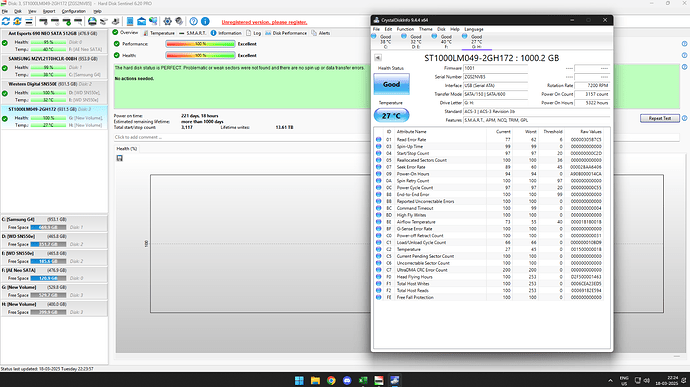Open Hard Disk Sentinel Configuration menu
Screen dimensions: 690x387
coord(73,11)
